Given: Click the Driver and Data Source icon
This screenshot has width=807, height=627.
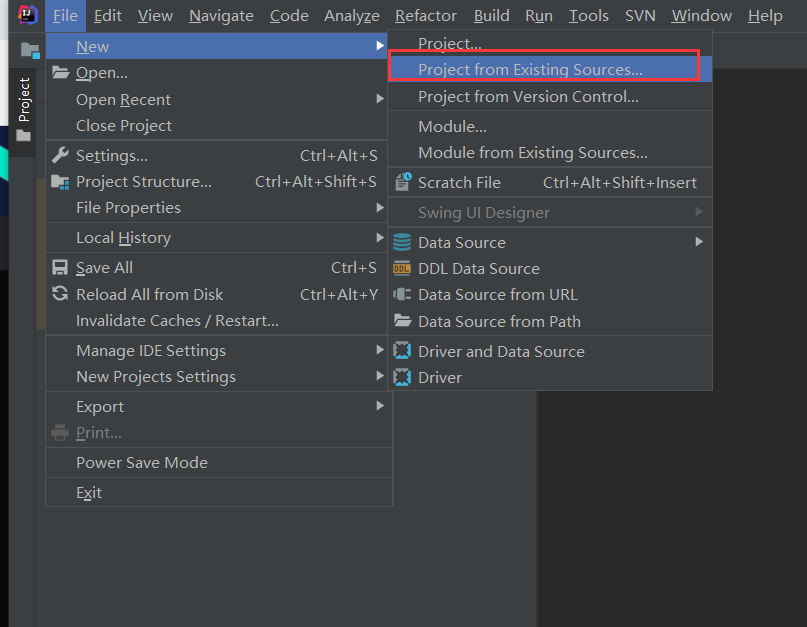Looking at the screenshot, I should 402,351.
